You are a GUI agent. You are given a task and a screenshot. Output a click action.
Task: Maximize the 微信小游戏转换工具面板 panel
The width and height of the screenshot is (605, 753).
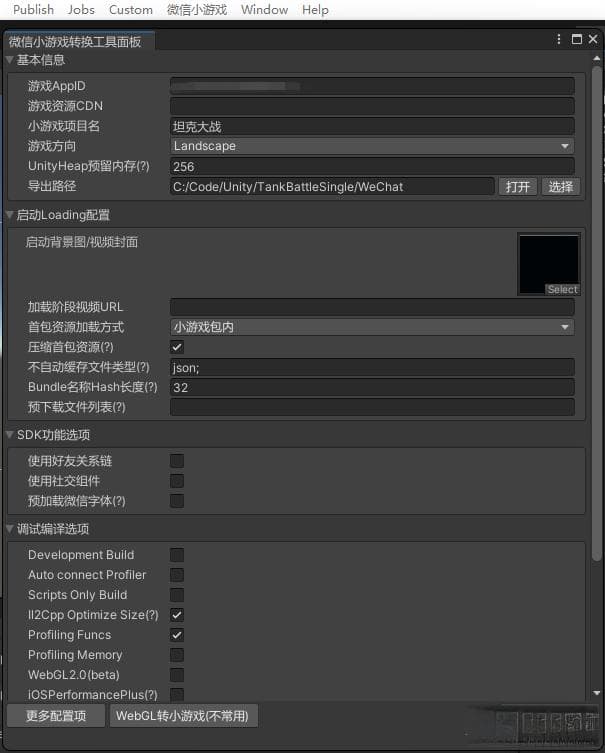(577, 39)
